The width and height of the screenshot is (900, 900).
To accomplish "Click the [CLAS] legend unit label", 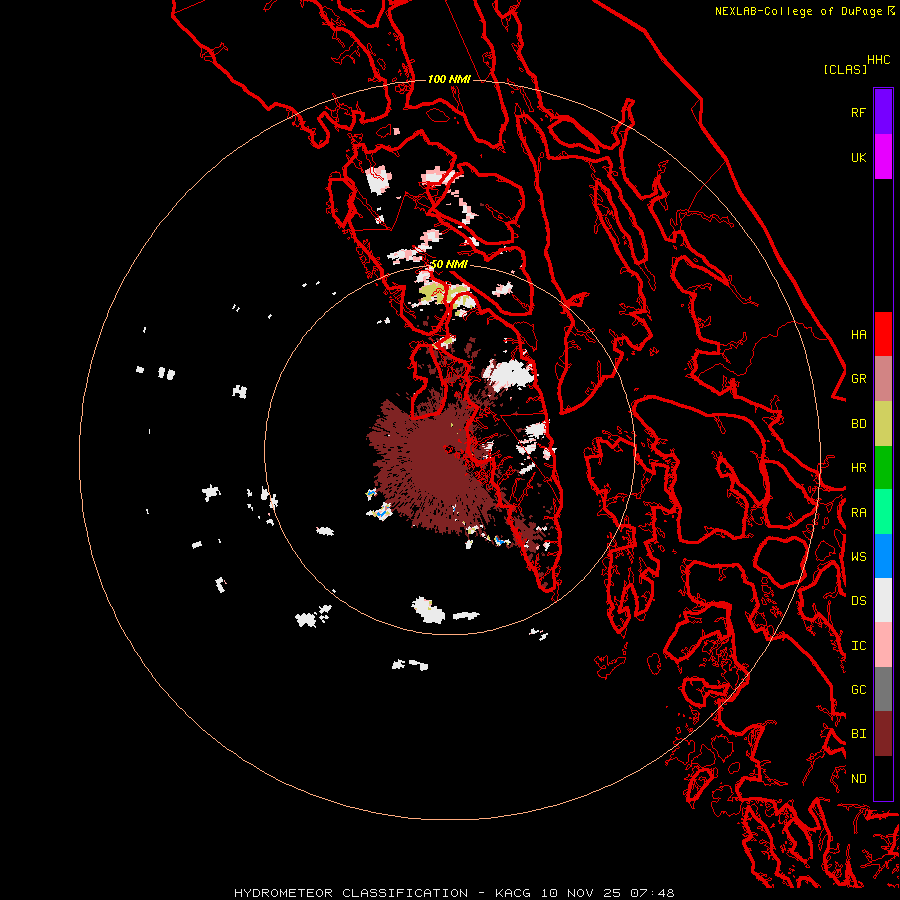I will click(x=844, y=69).
